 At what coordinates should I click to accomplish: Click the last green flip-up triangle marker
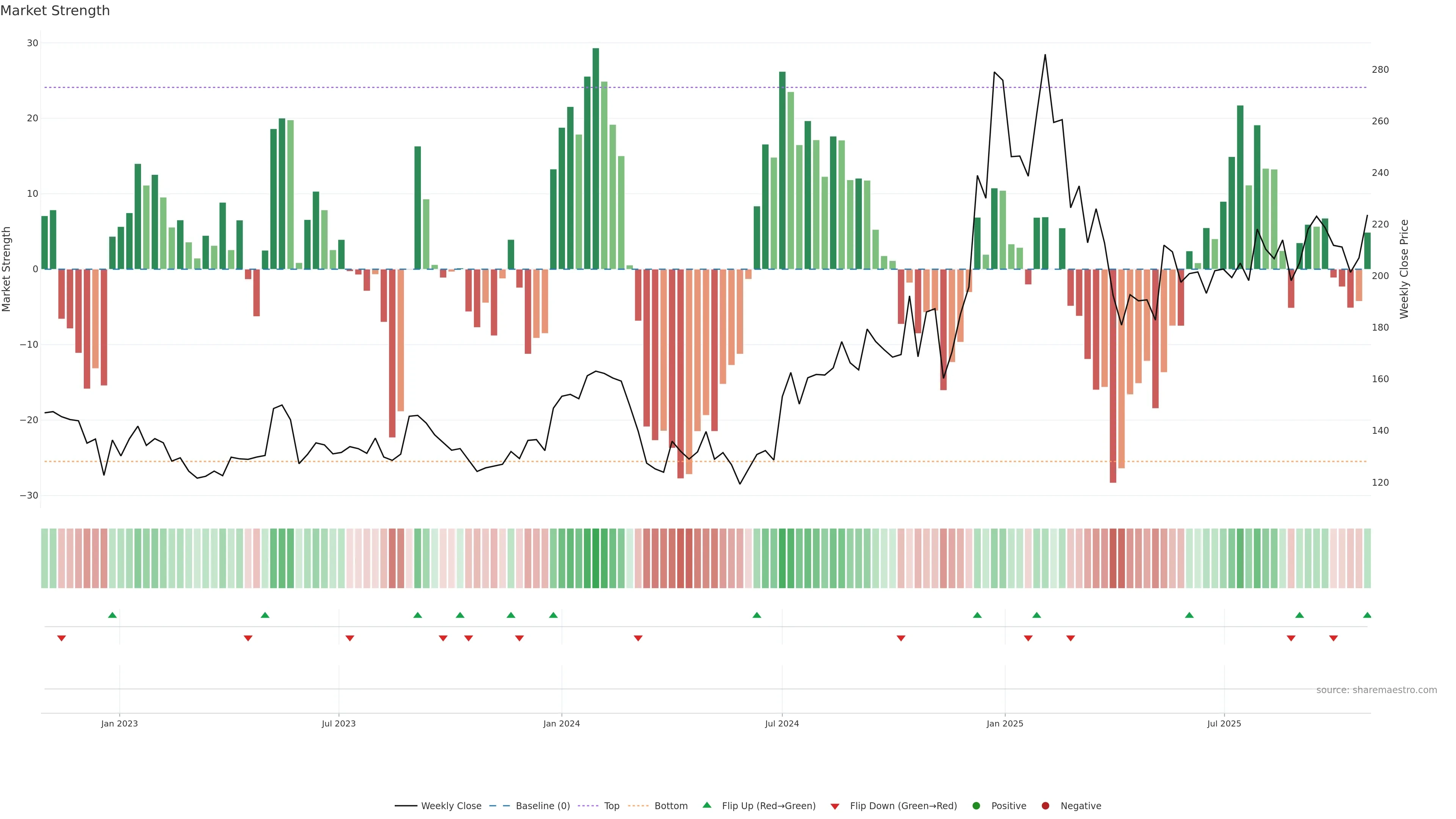tap(1367, 615)
